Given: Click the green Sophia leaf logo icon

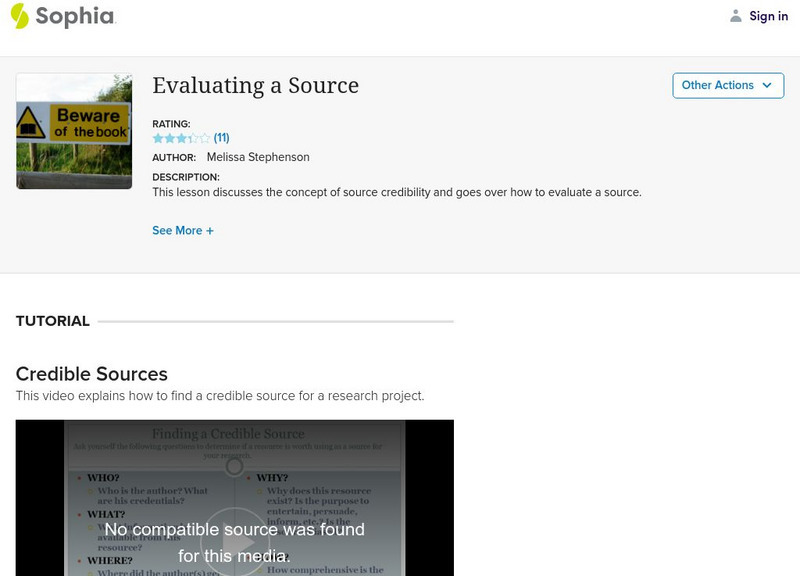Looking at the screenshot, I should pyautogui.click(x=20, y=16).
